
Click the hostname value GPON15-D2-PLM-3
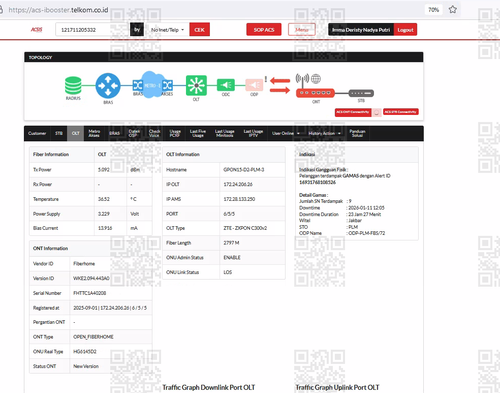(x=244, y=170)
